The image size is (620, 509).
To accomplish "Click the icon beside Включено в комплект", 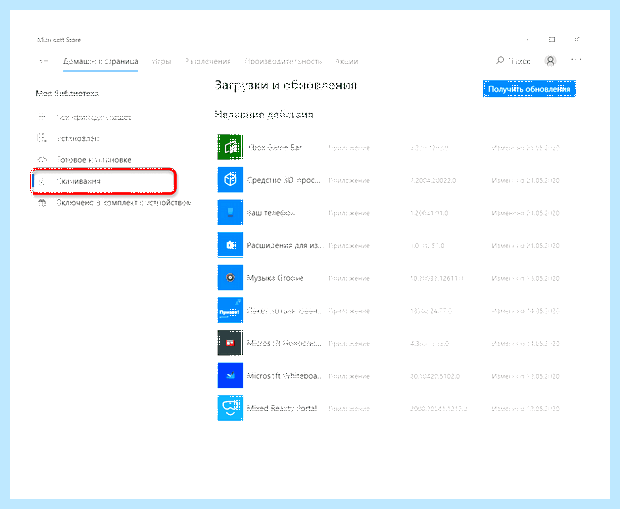I will pyautogui.click(x=42, y=203).
